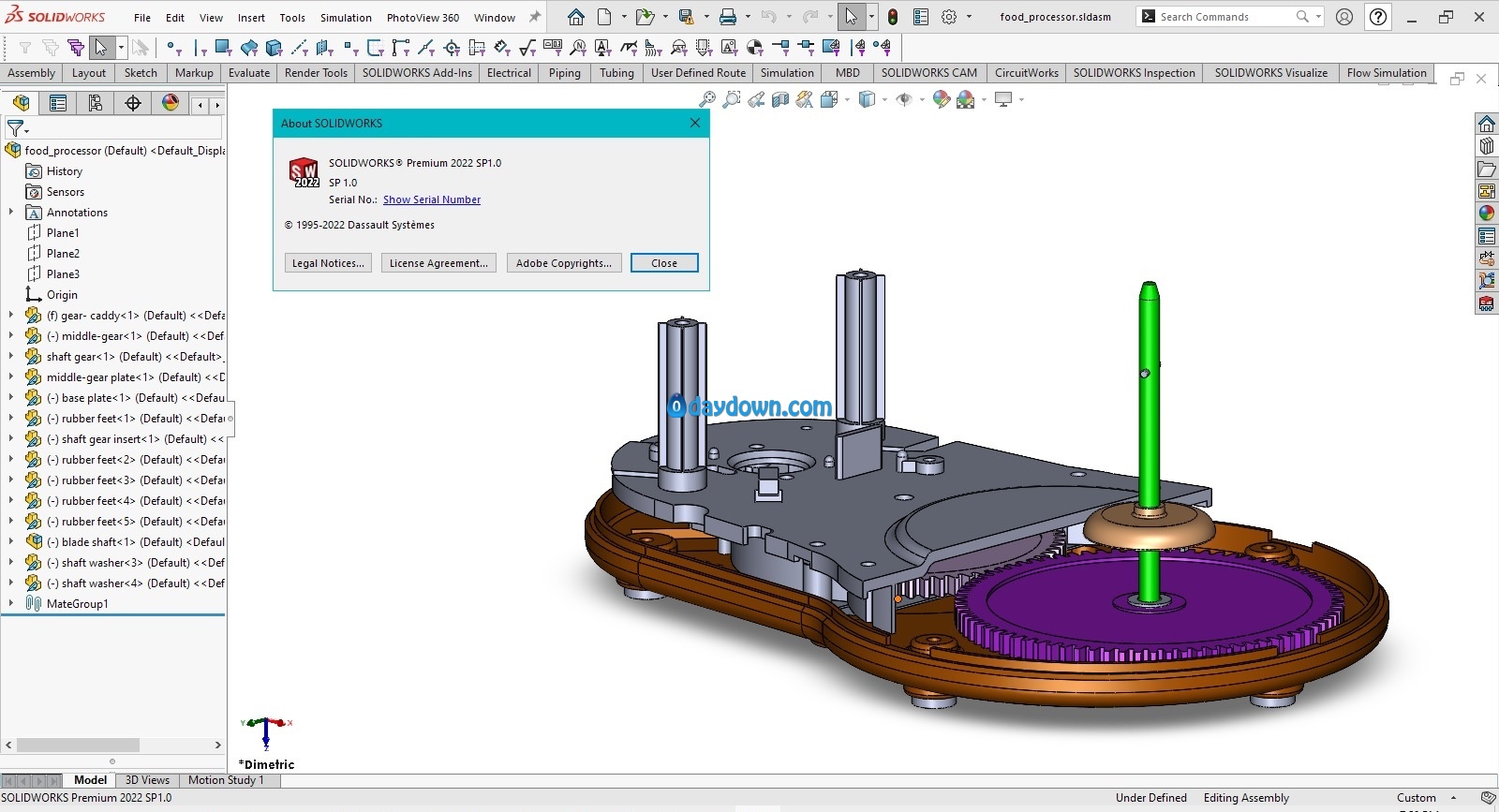Image resolution: width=1499 pixels, height=812 pixels.
Task: Toggle the Filter Axes selection filter
Action: (300, 47)
